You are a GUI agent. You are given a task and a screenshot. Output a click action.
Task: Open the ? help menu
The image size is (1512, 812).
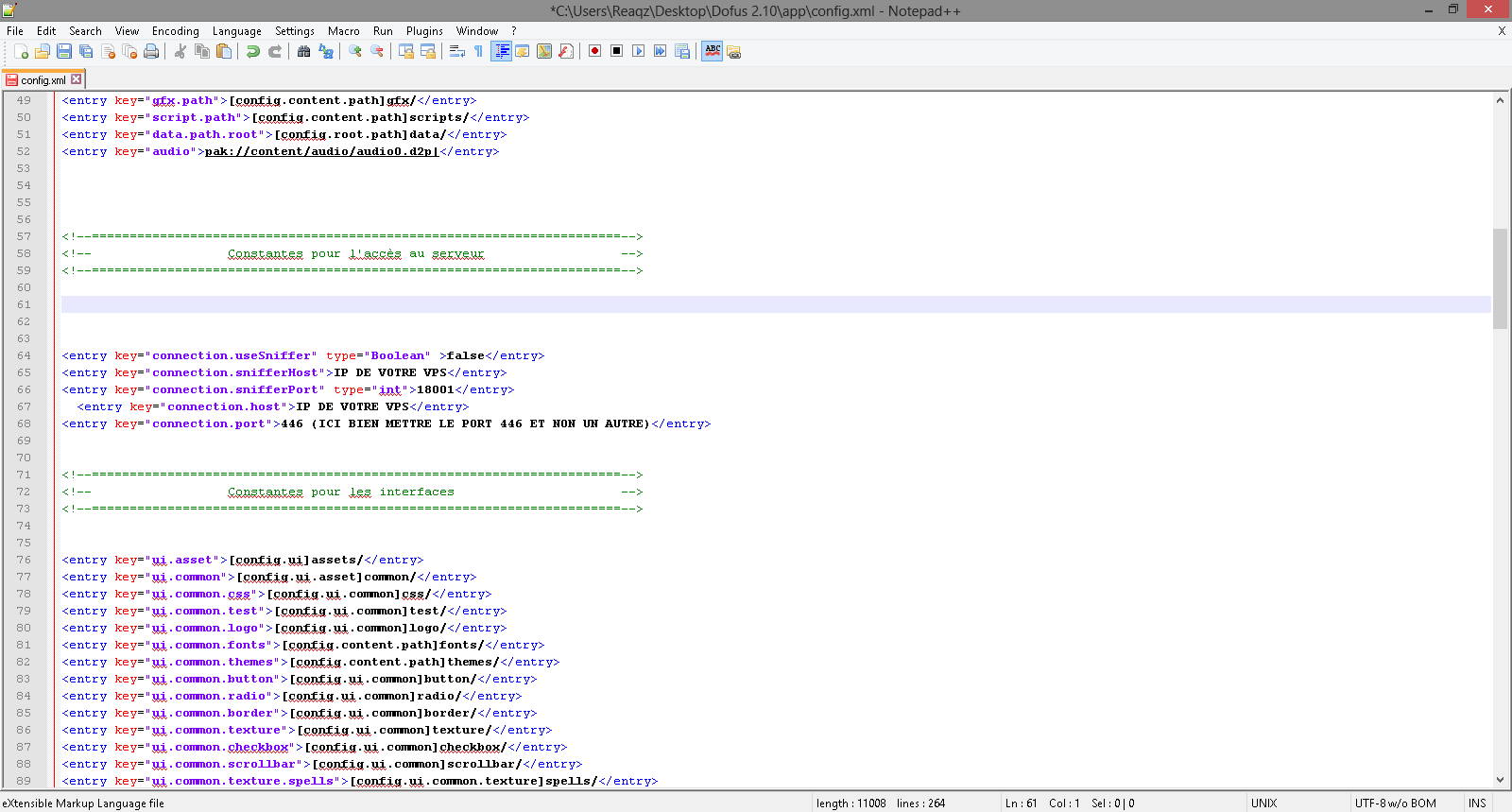coord(514,31)
